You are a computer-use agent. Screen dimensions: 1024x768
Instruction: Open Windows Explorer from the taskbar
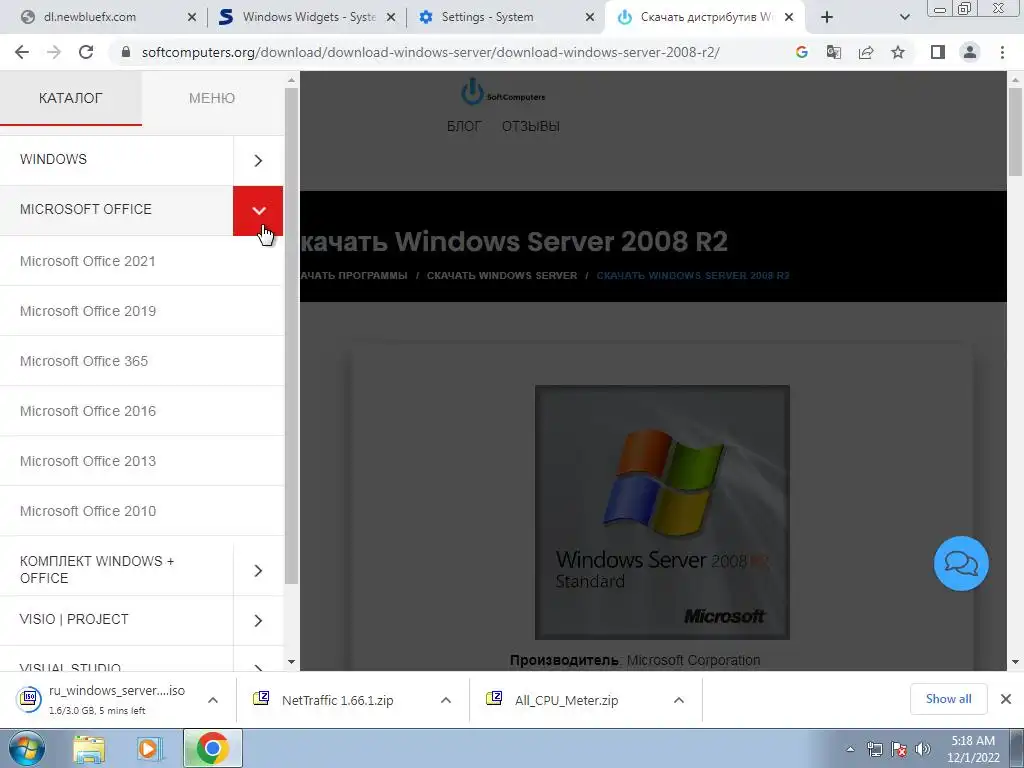point(89,748)
